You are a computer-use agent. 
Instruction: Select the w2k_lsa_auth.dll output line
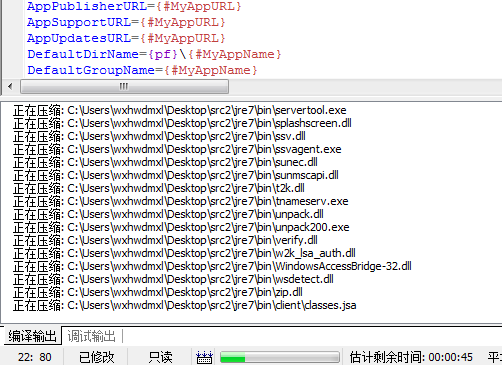coord(184,253)
